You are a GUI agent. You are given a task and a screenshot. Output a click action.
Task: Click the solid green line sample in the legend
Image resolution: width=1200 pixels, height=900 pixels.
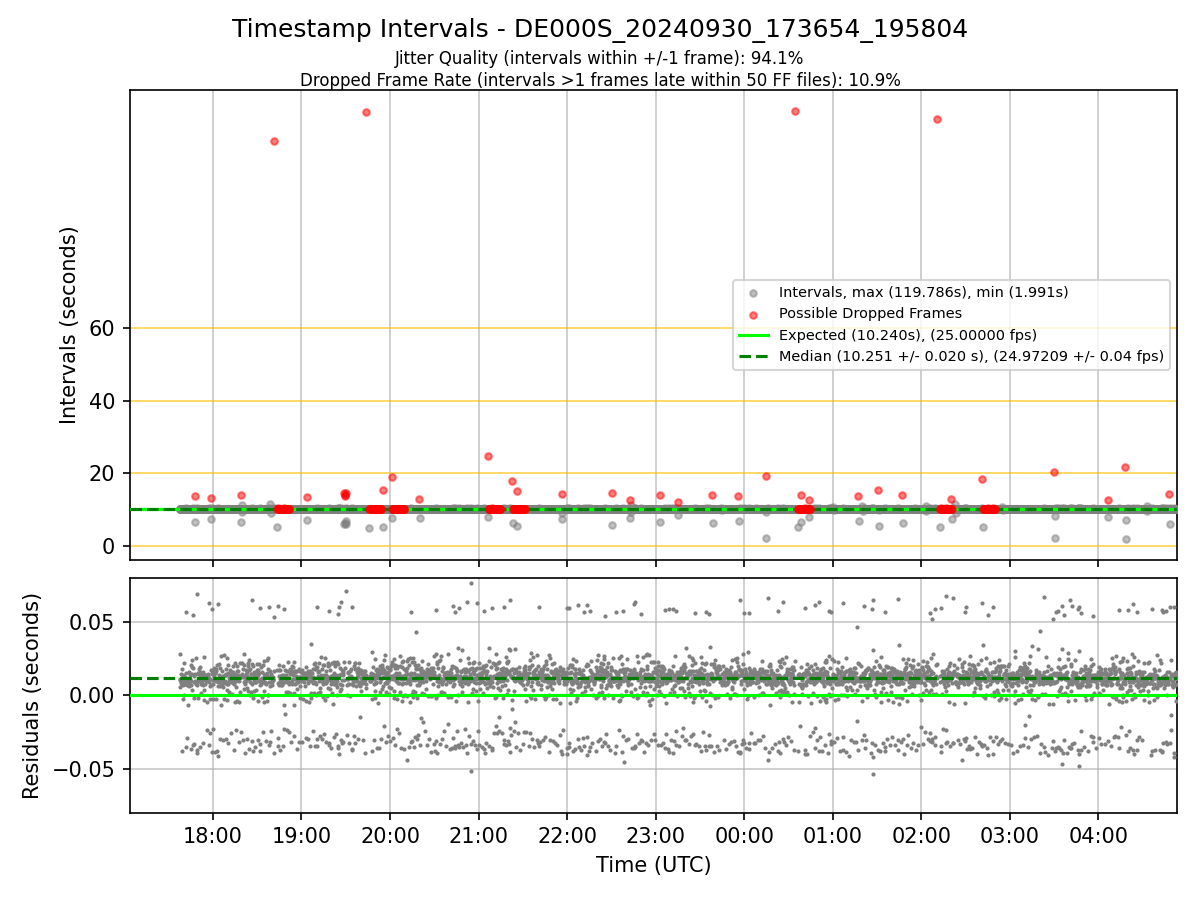[x=754, y=335]
